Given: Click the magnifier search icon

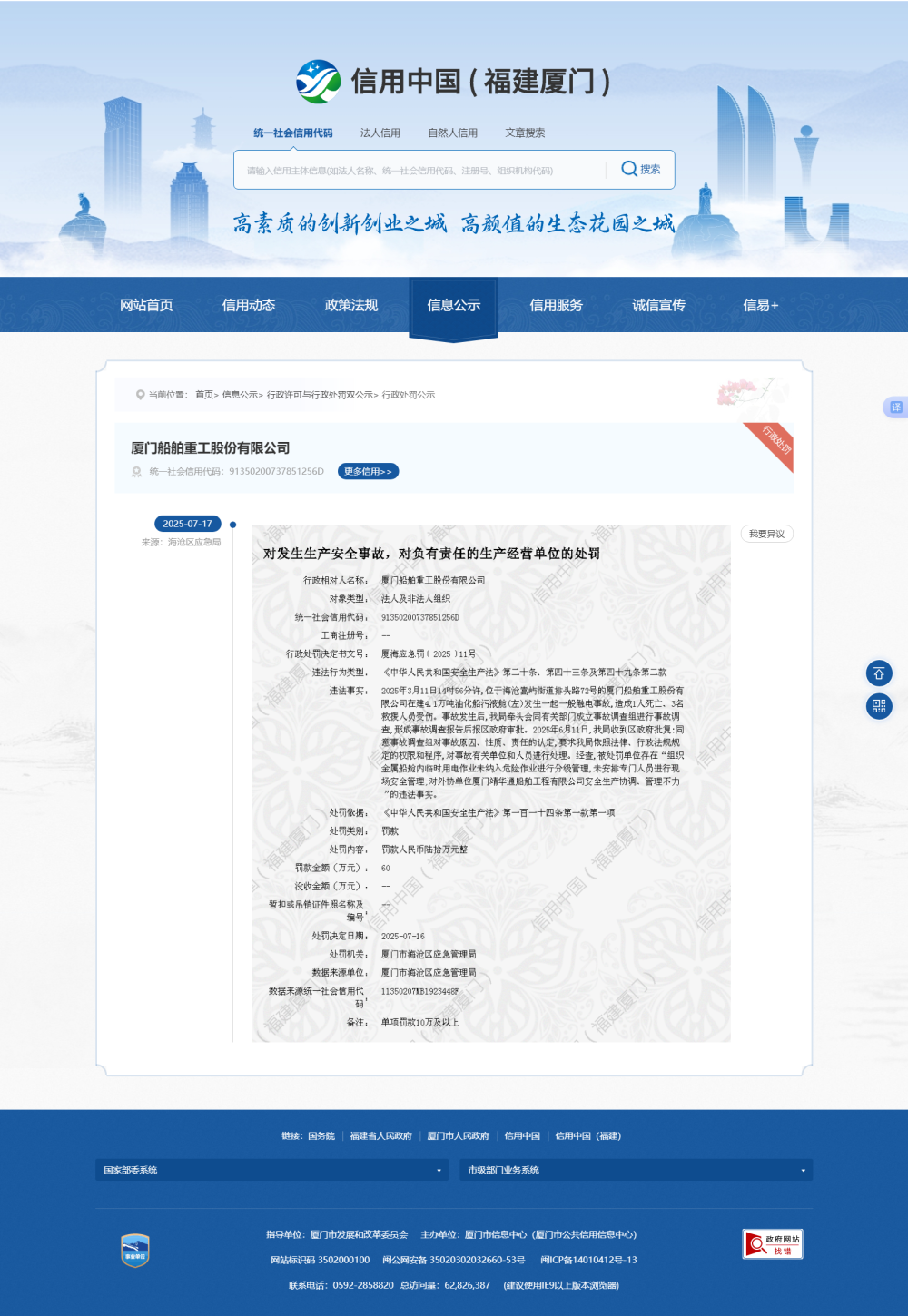Looking at the screenshot, I should tap(628, 169).
